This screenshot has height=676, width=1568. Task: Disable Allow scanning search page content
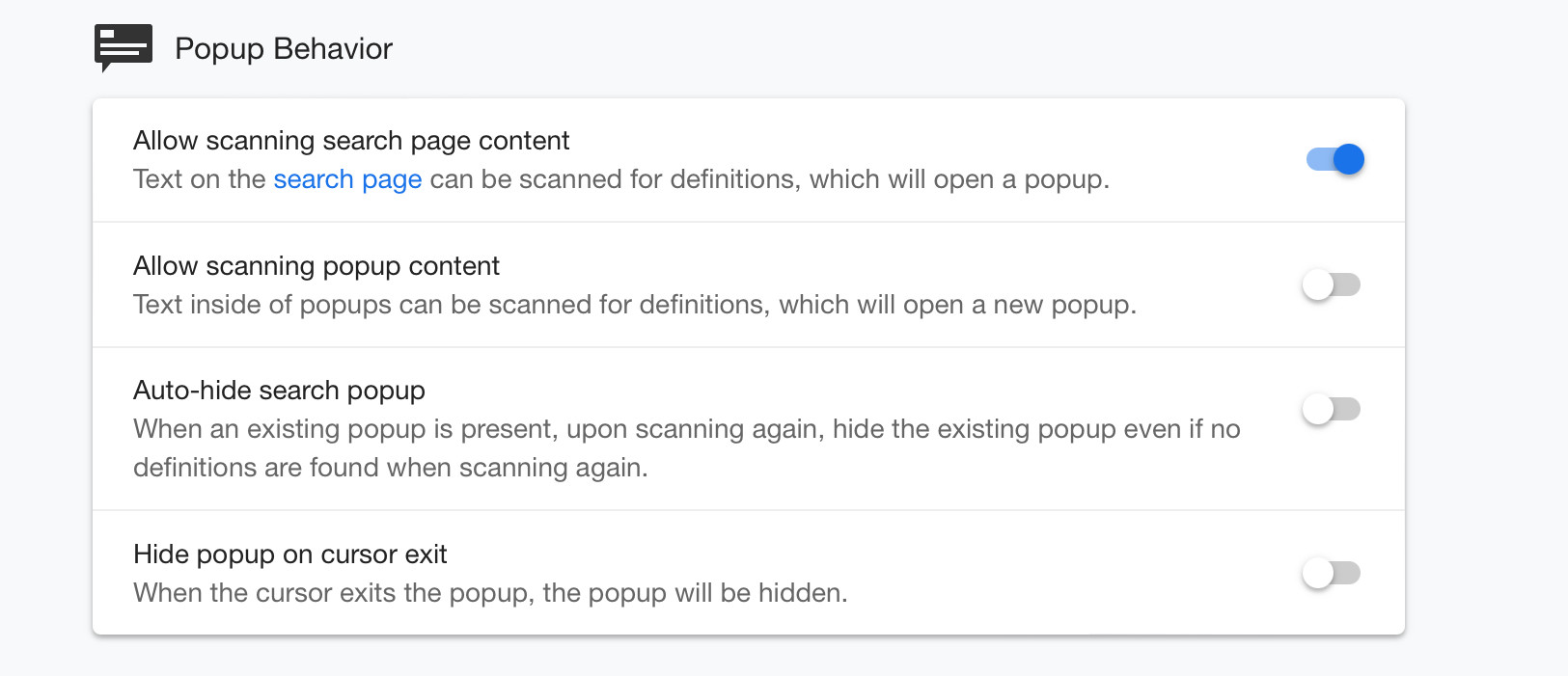(x=1334, y=159)
